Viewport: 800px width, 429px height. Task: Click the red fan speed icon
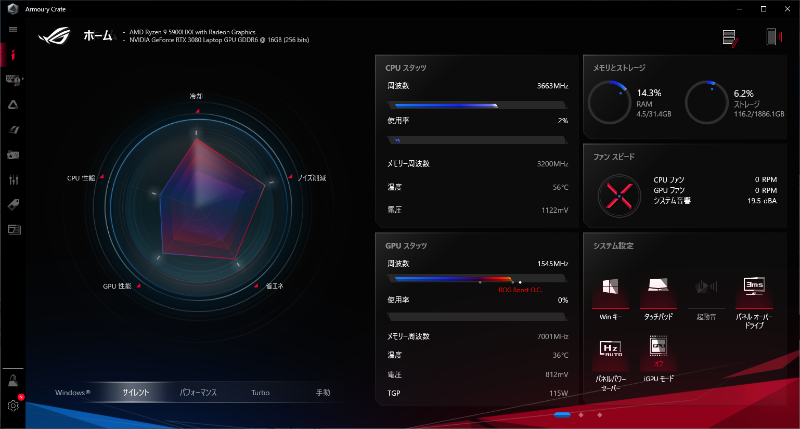(x=619, y=196)
